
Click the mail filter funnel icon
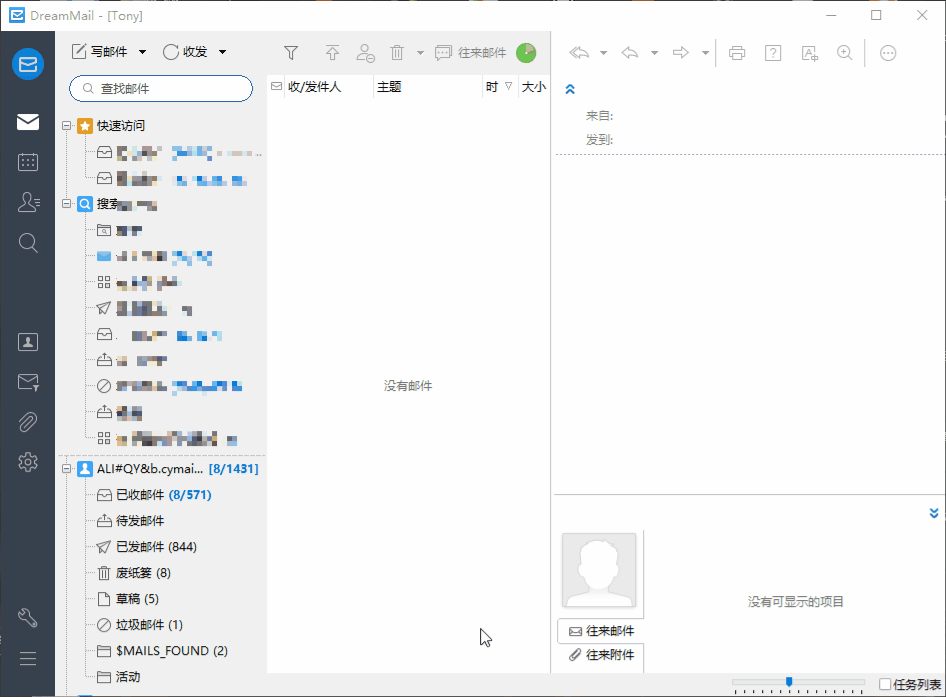(x=291, y=53)
